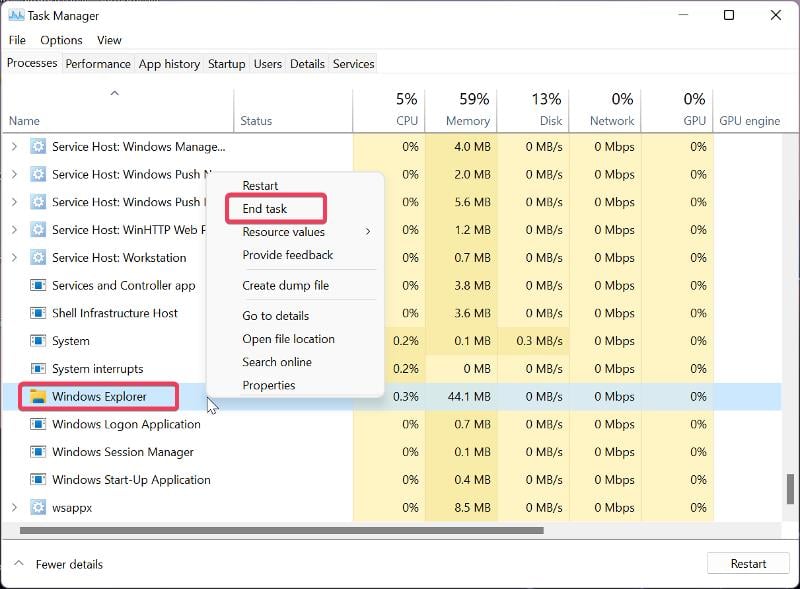The image size is (800, 589).
Task: Toggle sort order arrow above Name column
Action: point(115,93)
